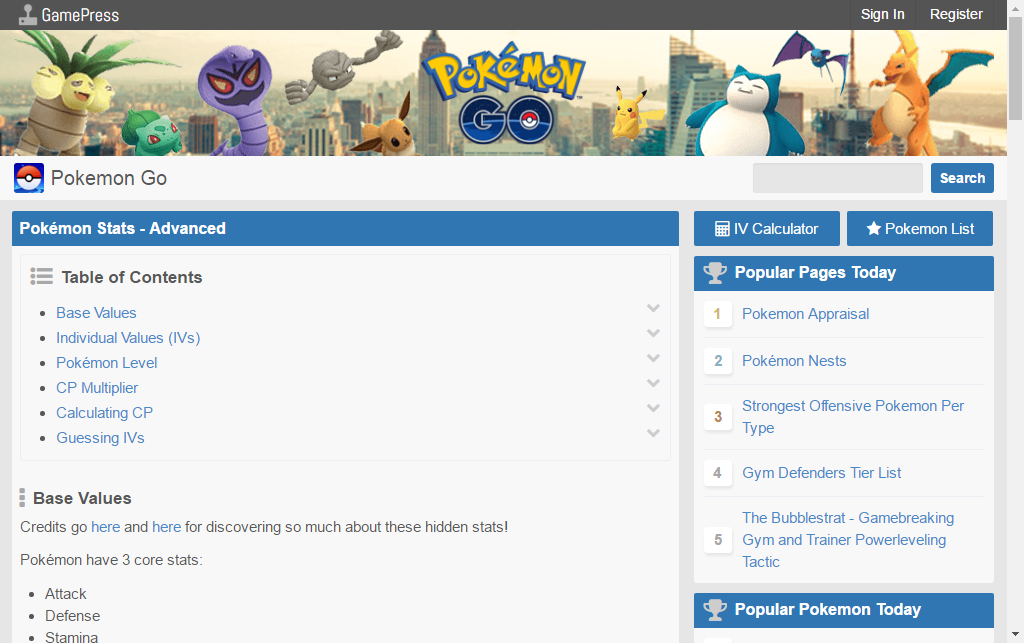Click the Table of Contents list icon
Viewport: 1024px width, 643px height.
[41, 277]
